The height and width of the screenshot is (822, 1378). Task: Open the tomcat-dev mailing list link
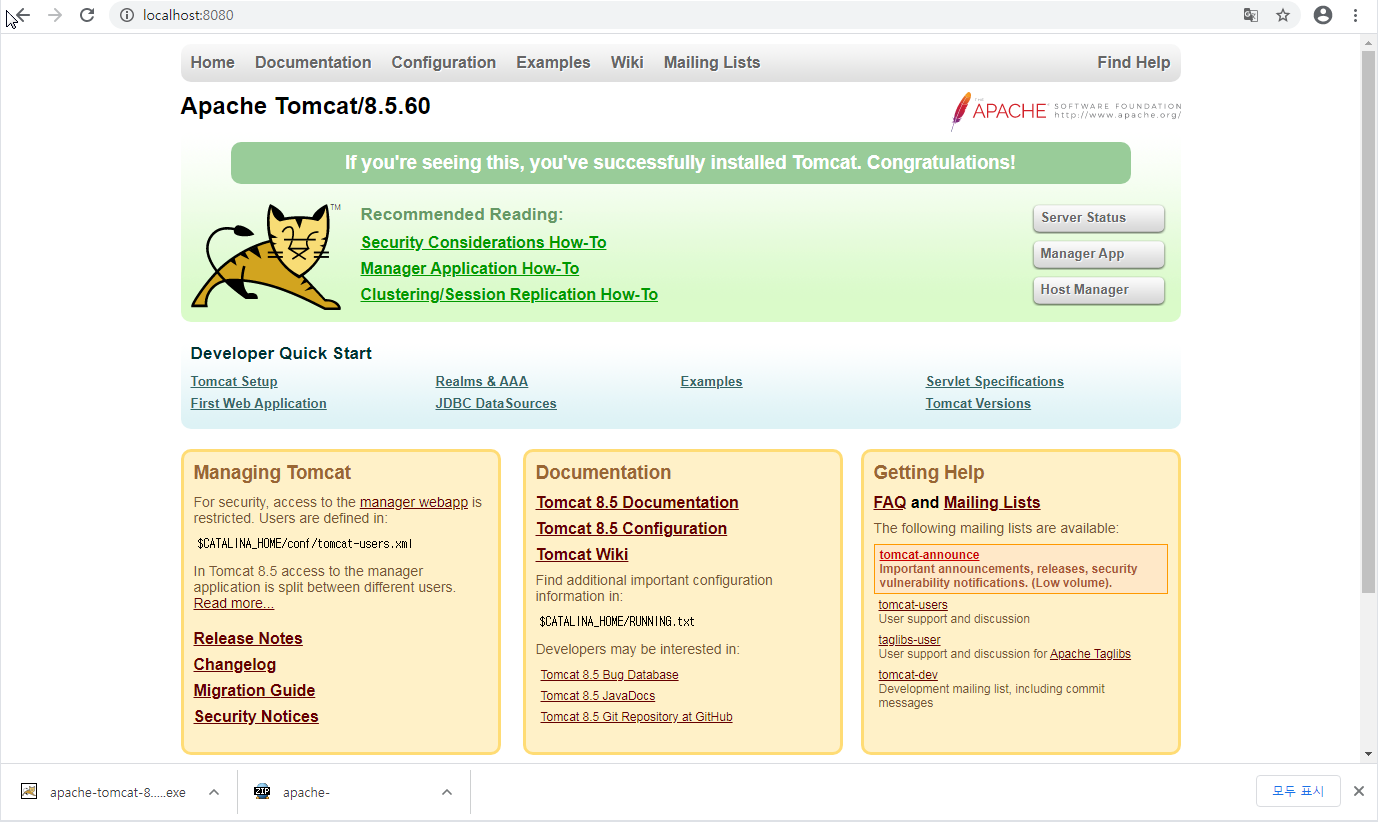point(908,675)
